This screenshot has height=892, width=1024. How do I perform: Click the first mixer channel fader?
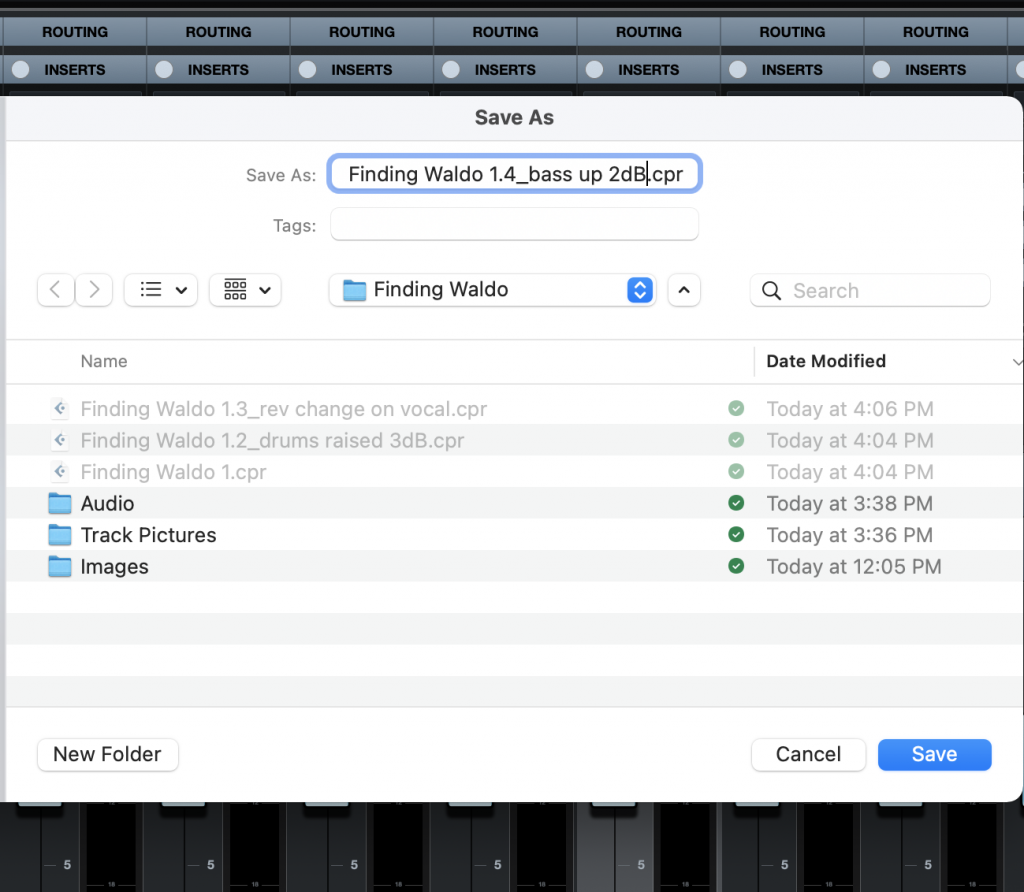[x=40, y=807]
